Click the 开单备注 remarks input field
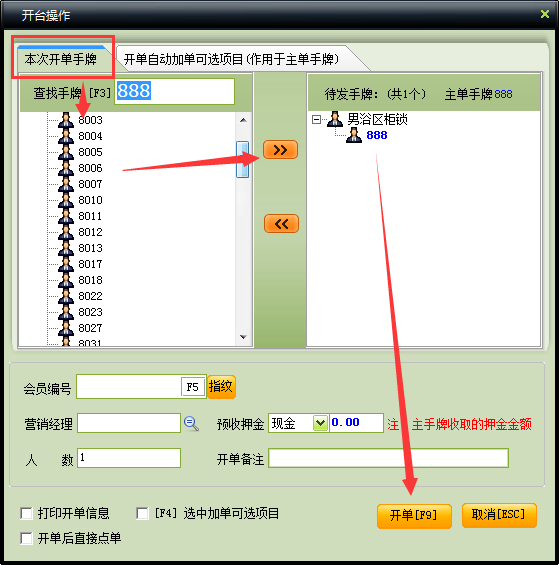 pyautogui.click(x=389, y=458)
